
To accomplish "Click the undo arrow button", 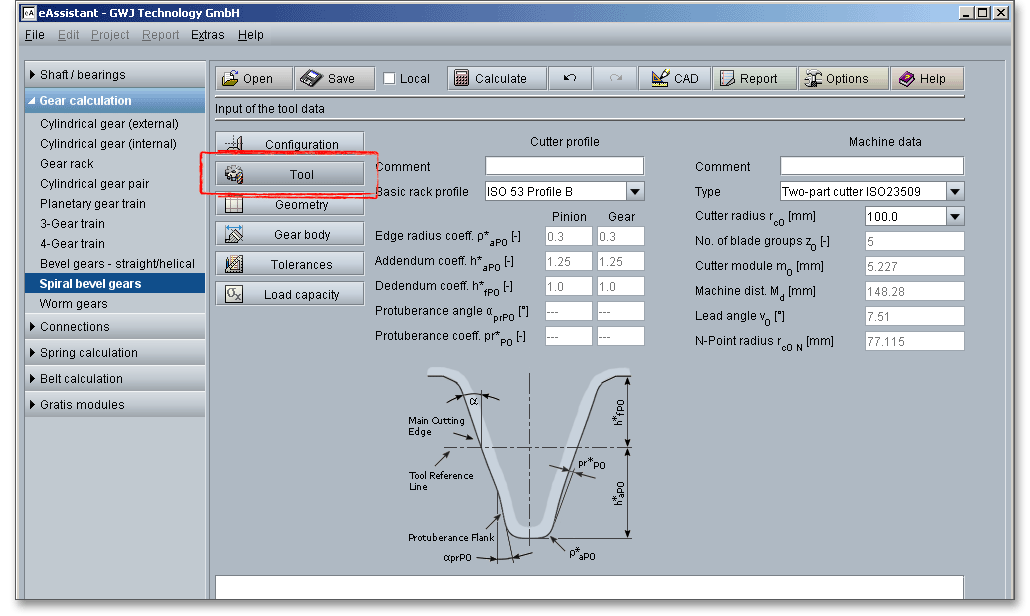I will click(570, 79).
